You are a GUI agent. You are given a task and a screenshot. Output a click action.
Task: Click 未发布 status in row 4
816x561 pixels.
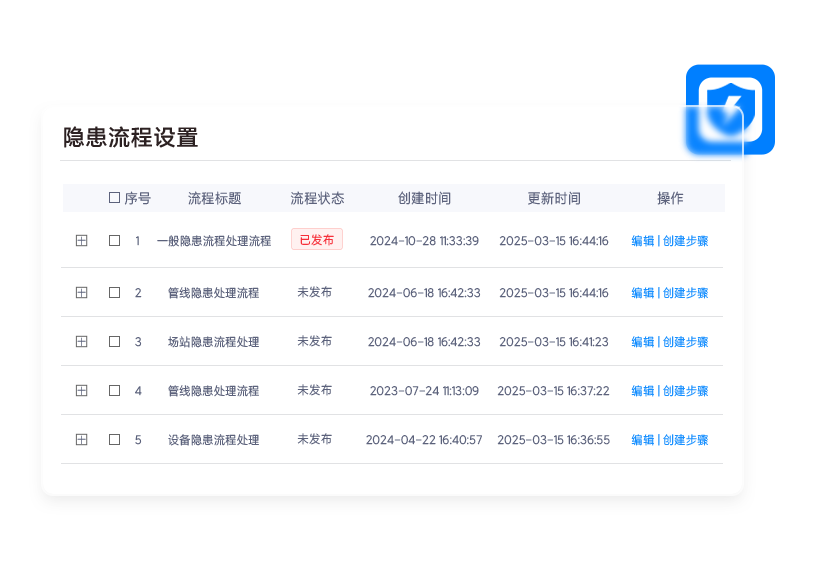point(314,391)
